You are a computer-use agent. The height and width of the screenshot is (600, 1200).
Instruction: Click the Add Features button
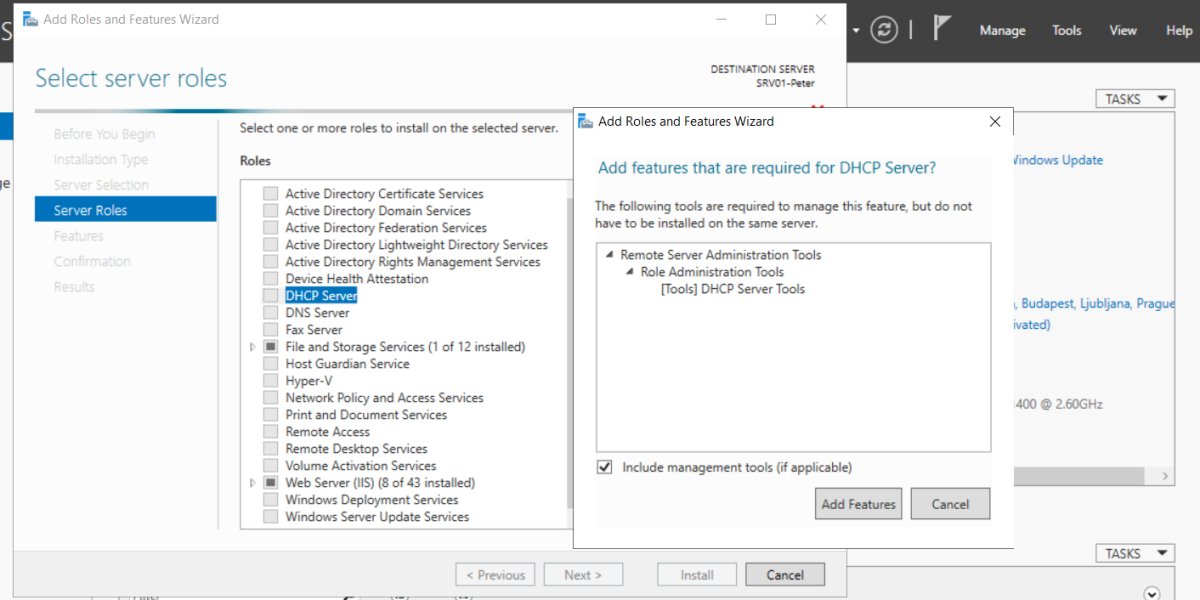(858, 504)
